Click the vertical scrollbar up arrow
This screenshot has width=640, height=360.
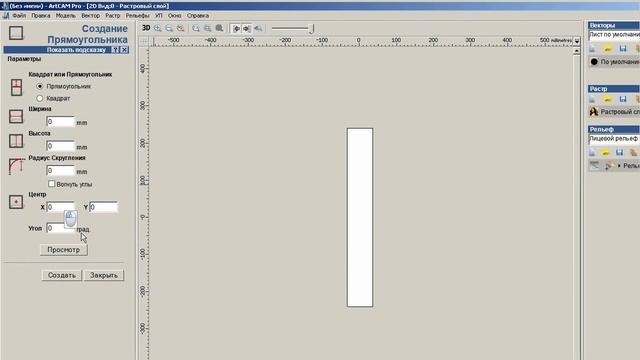[577, 51]
